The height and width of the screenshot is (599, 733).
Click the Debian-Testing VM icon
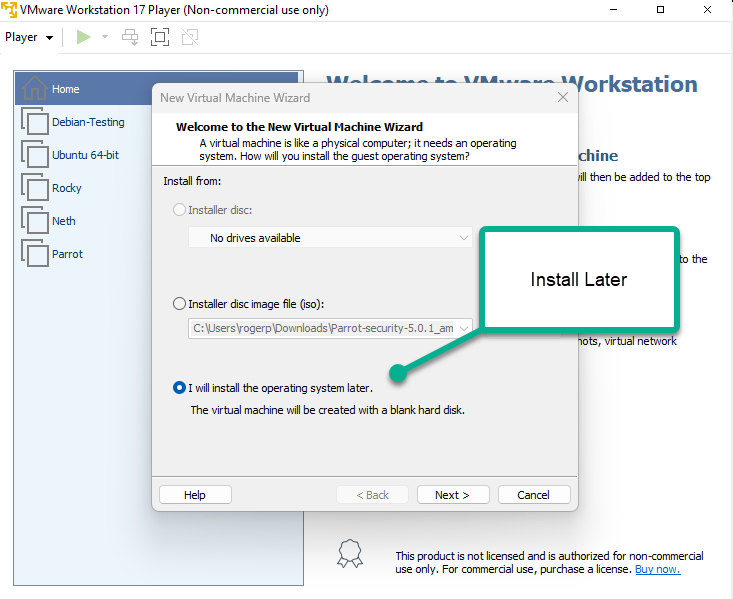click(35, 122)
